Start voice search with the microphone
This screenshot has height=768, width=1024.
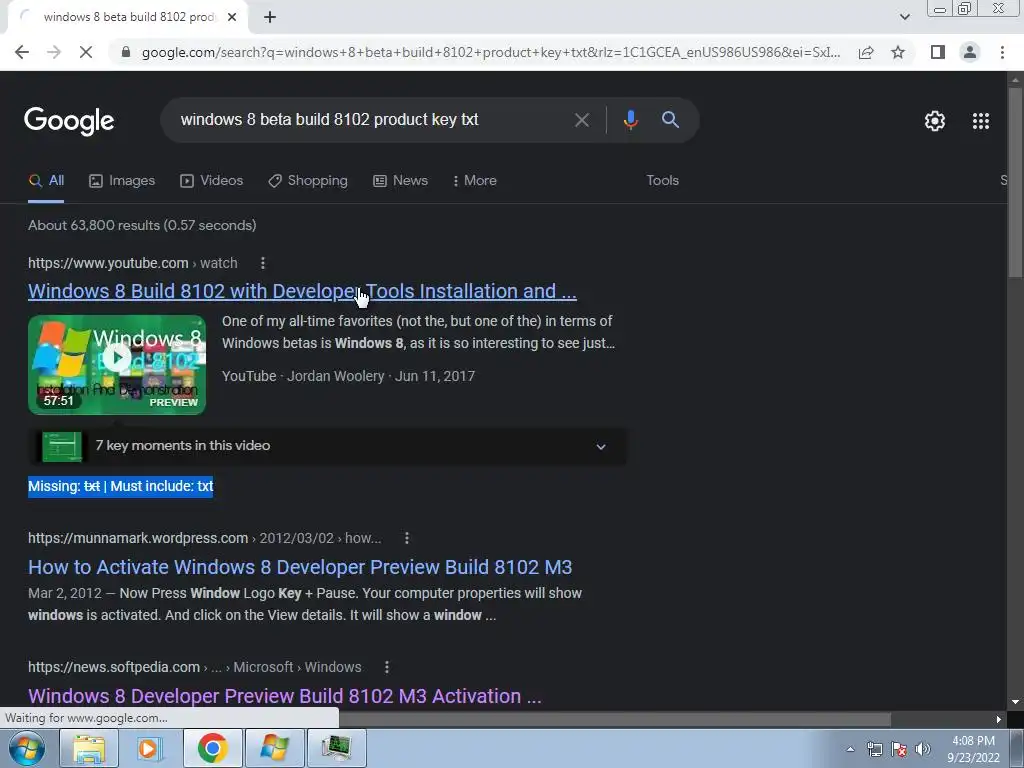tap(630, 120)
